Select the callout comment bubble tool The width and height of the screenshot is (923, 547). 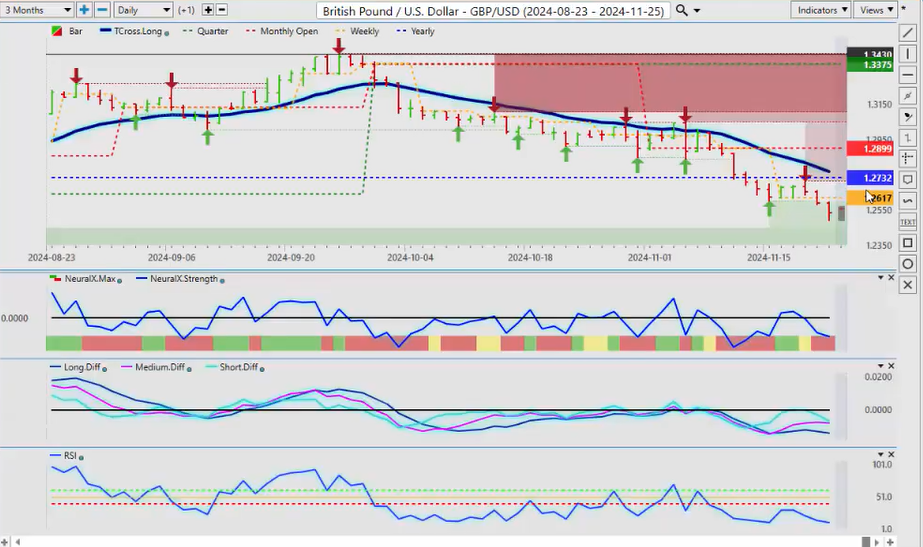click(908, 180)
